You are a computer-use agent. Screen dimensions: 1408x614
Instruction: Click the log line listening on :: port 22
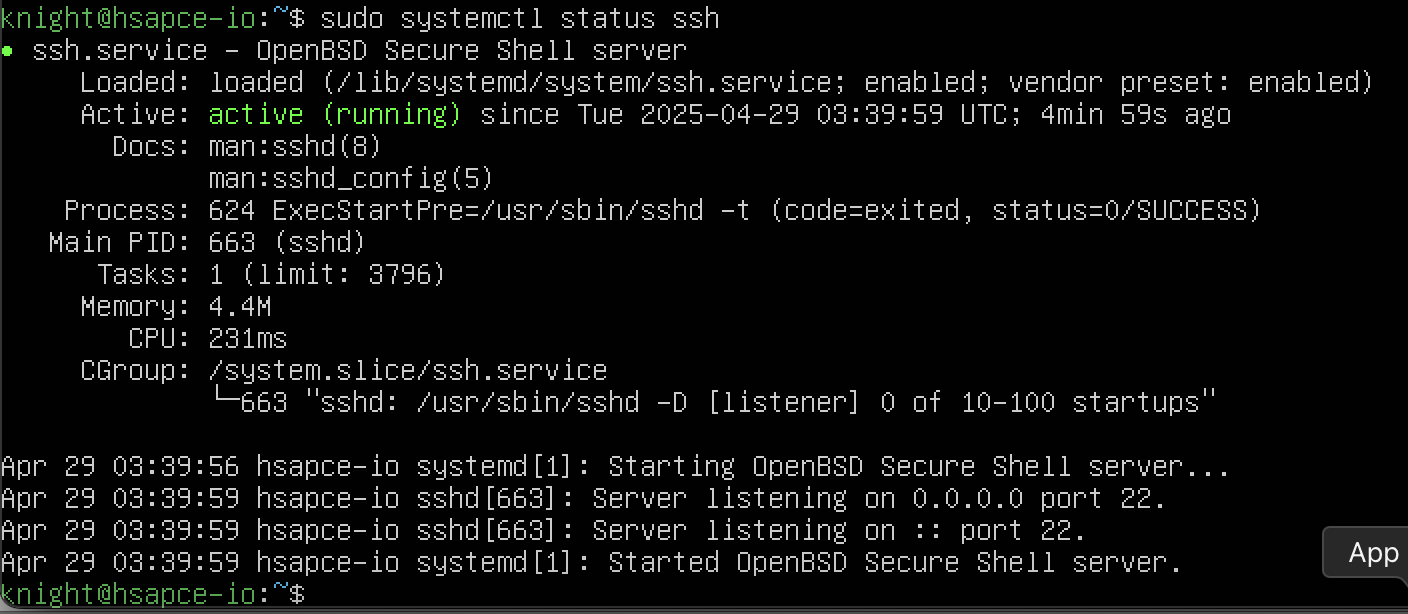(543, 531)
